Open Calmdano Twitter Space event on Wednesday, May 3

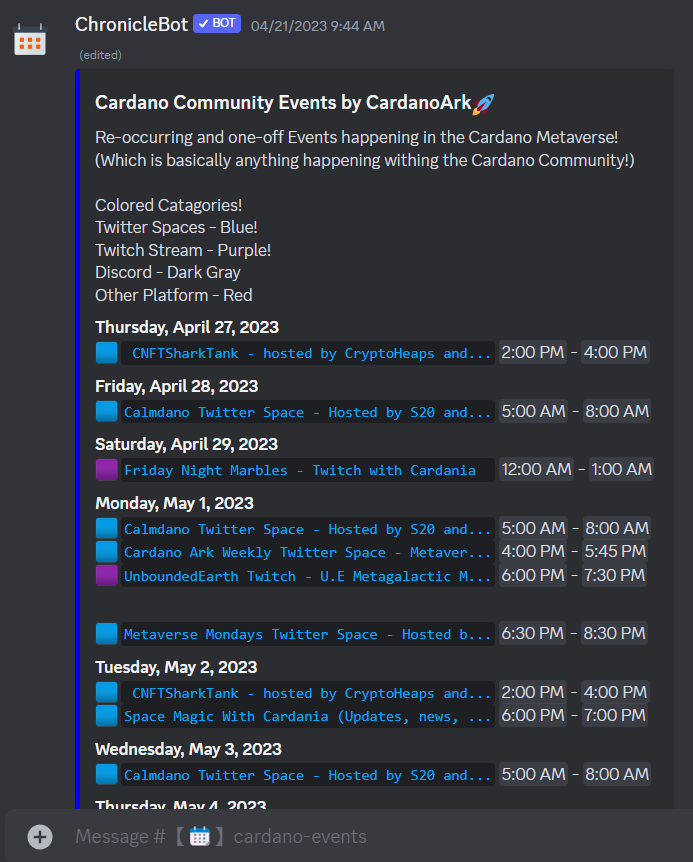(x=308, y=775)
